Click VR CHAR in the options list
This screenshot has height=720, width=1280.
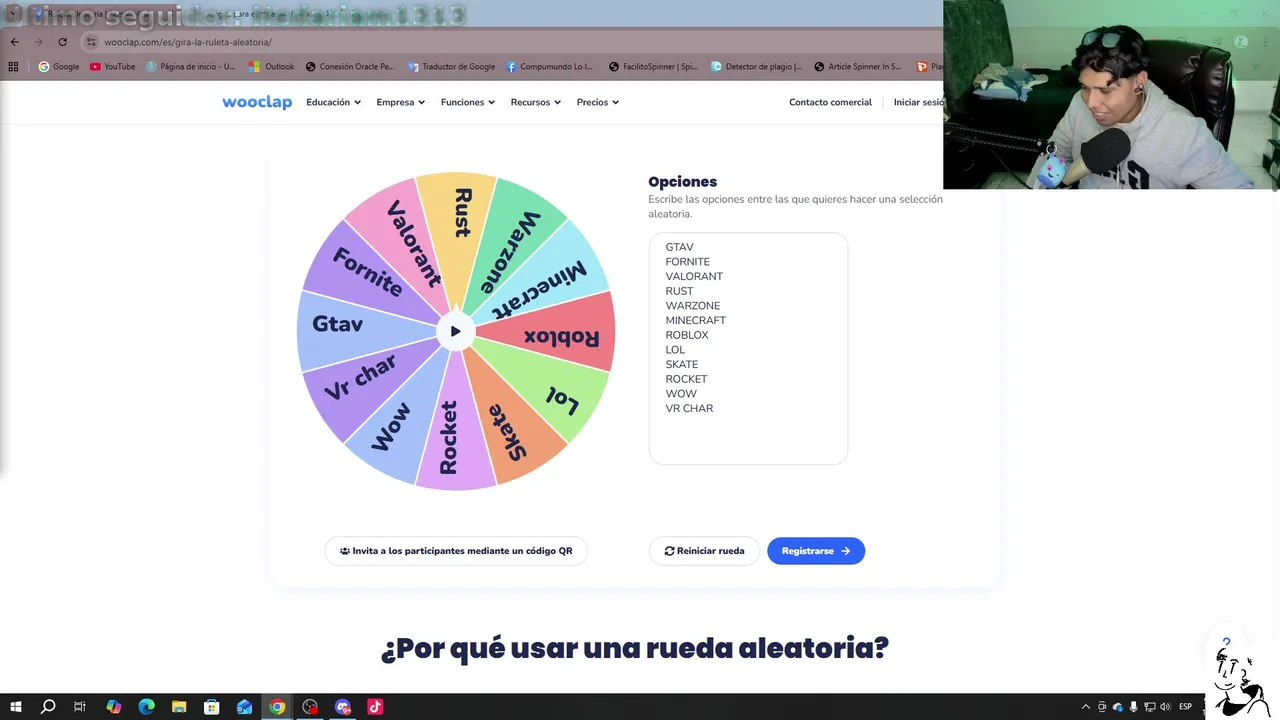click(x=689, y=408)
